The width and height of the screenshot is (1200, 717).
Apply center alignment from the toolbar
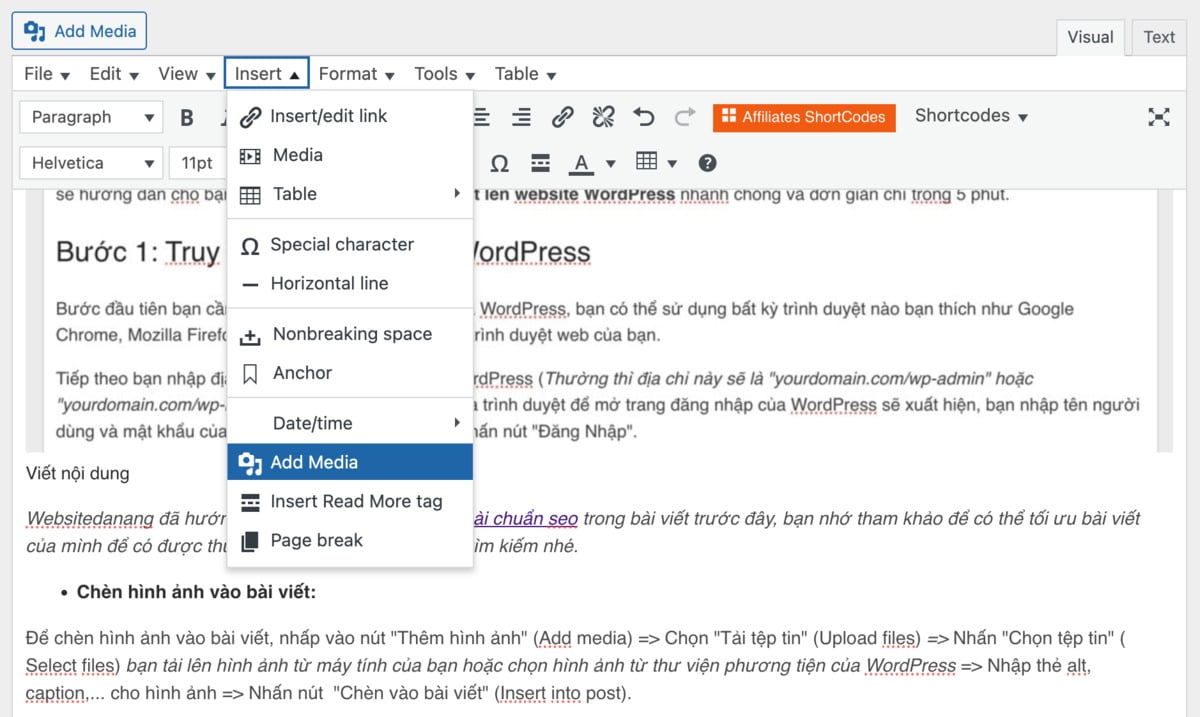[482, 118]
